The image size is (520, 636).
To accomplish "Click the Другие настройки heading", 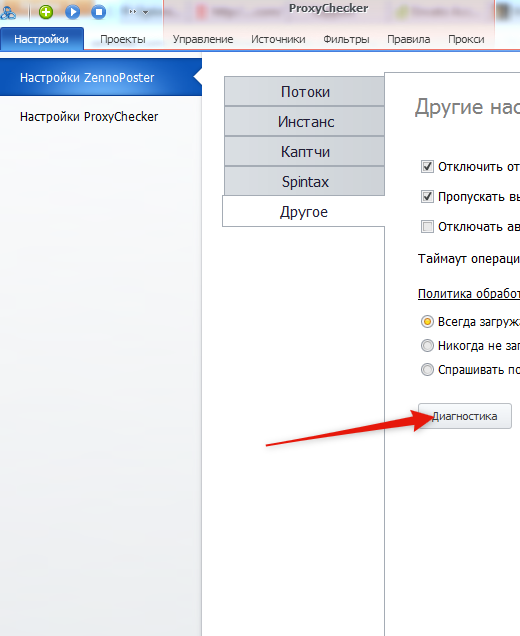I will point(467,107).
